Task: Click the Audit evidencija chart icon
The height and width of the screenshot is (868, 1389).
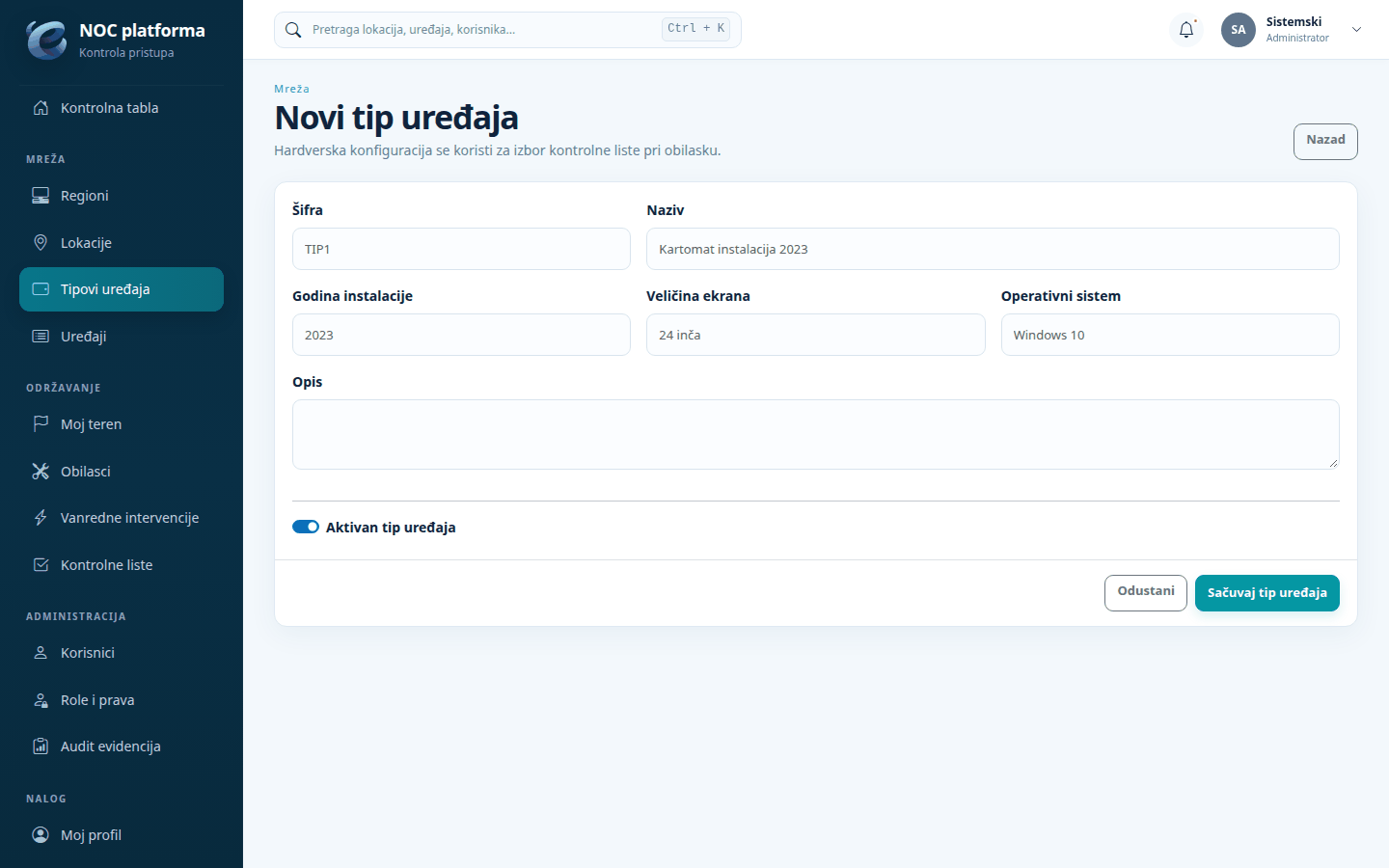Action: click(x=41, y=746)
